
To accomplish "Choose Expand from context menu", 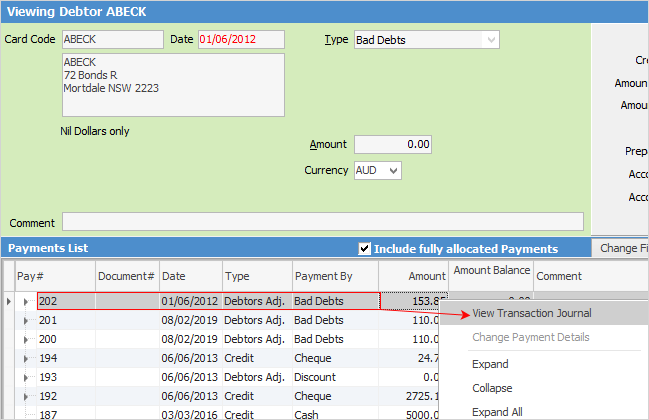I will (490, 364).
